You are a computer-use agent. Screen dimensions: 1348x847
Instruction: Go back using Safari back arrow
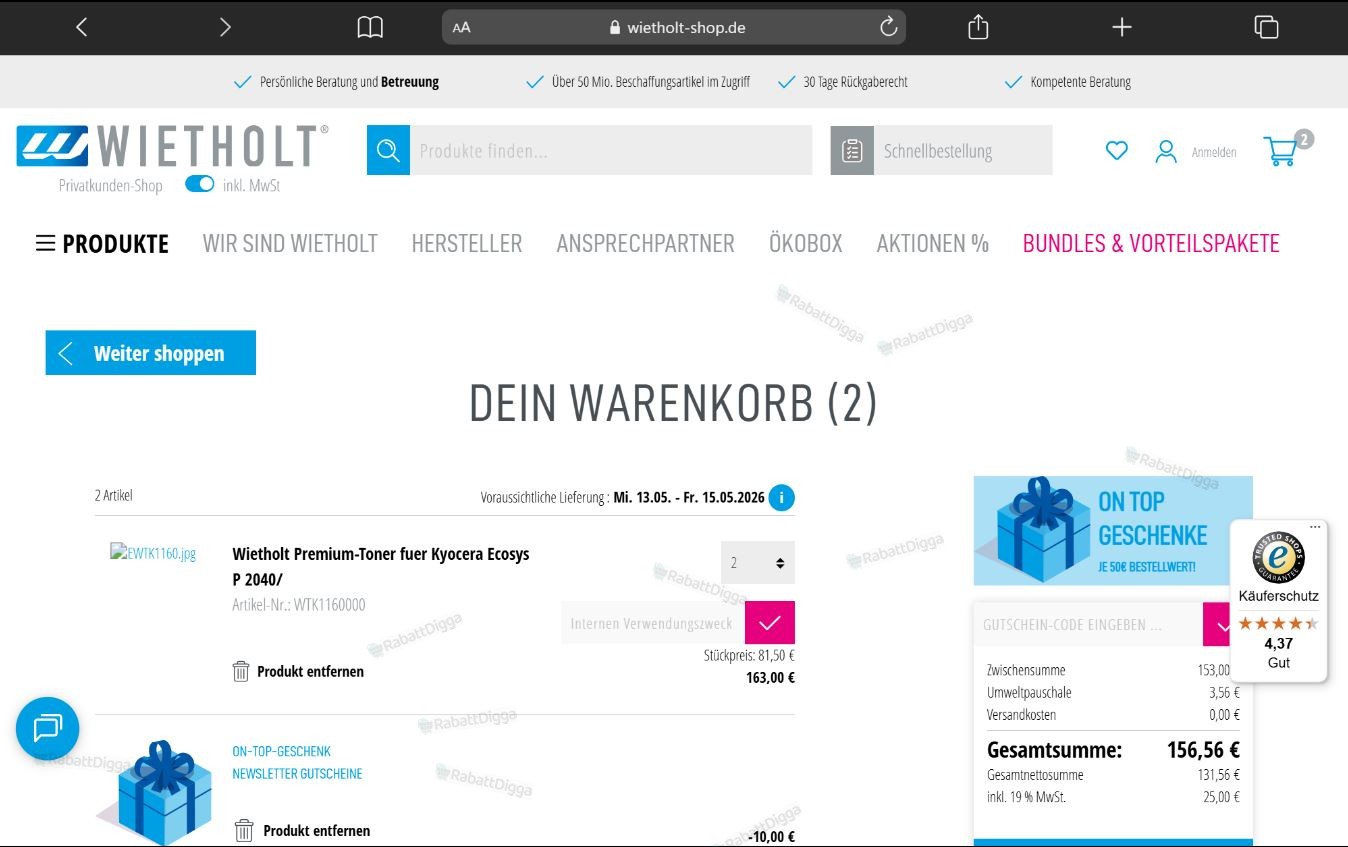point(82,27)
